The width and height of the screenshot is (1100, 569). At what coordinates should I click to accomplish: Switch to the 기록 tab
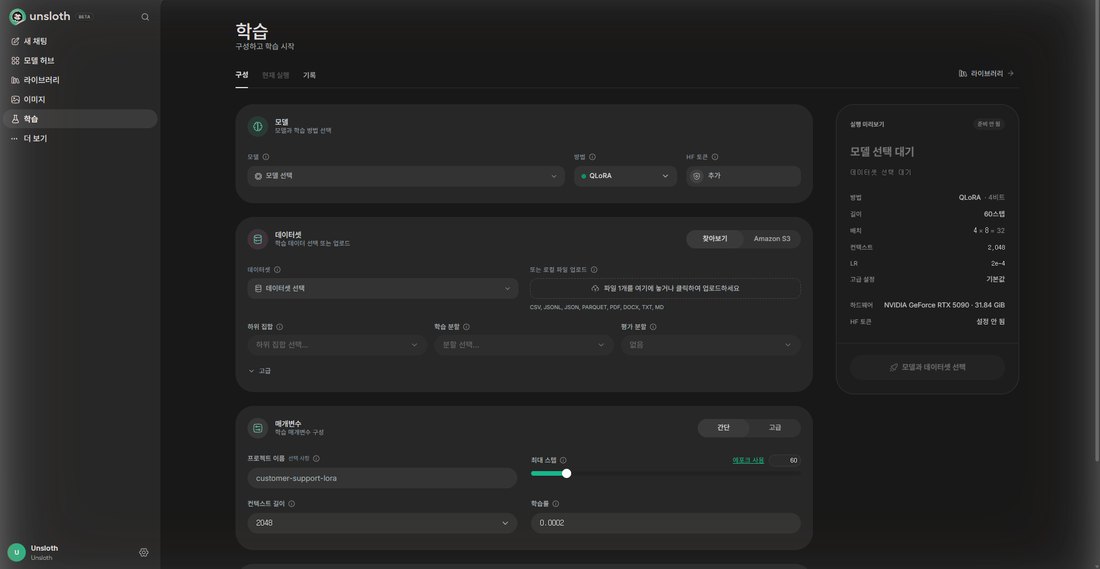coord(309,75)
